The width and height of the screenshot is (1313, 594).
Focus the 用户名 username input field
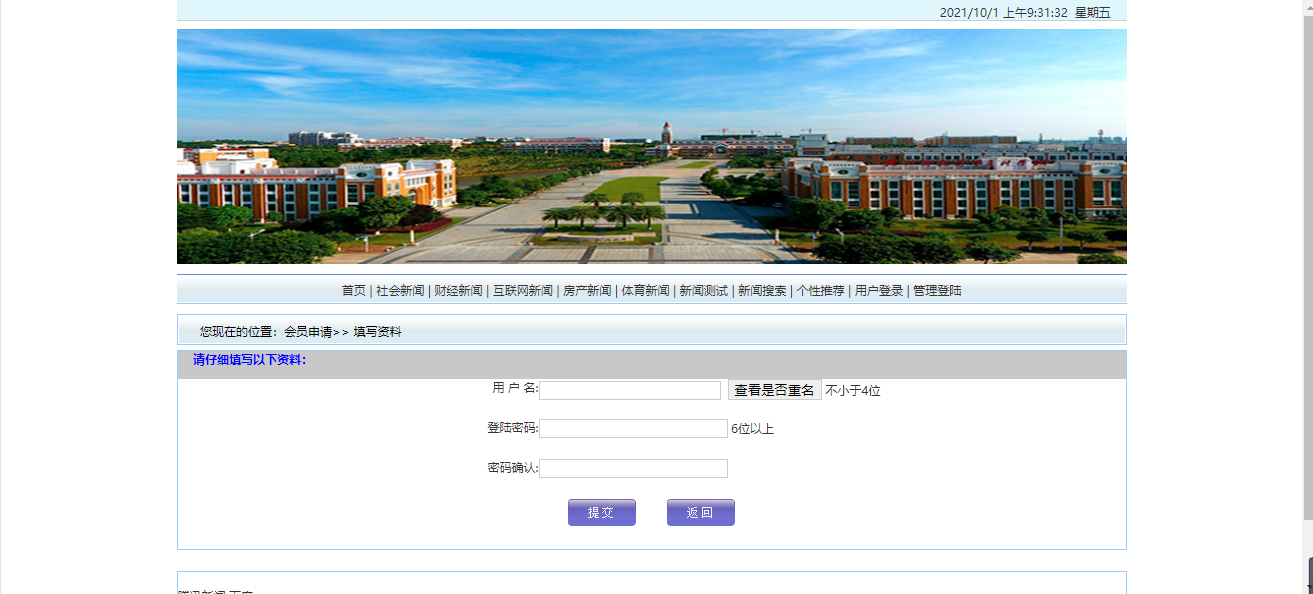tap(630, 390)
